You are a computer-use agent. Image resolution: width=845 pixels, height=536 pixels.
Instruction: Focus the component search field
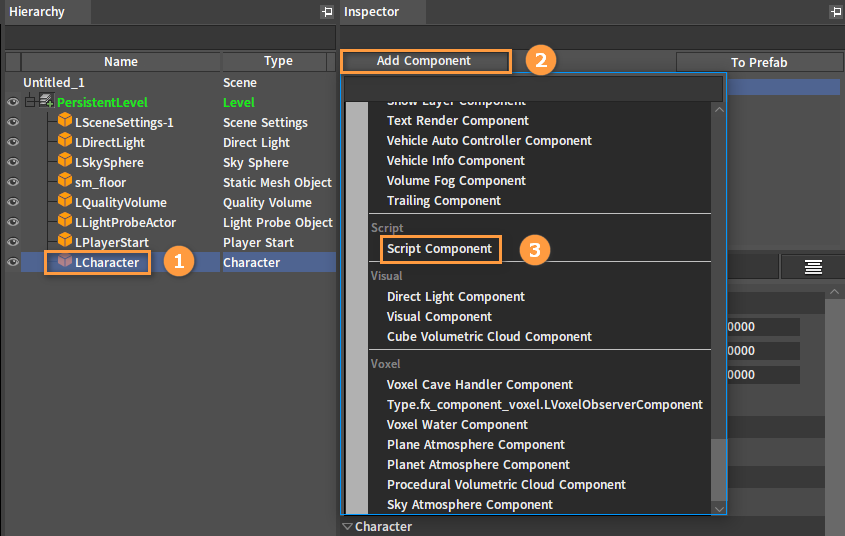coord(533,89)
